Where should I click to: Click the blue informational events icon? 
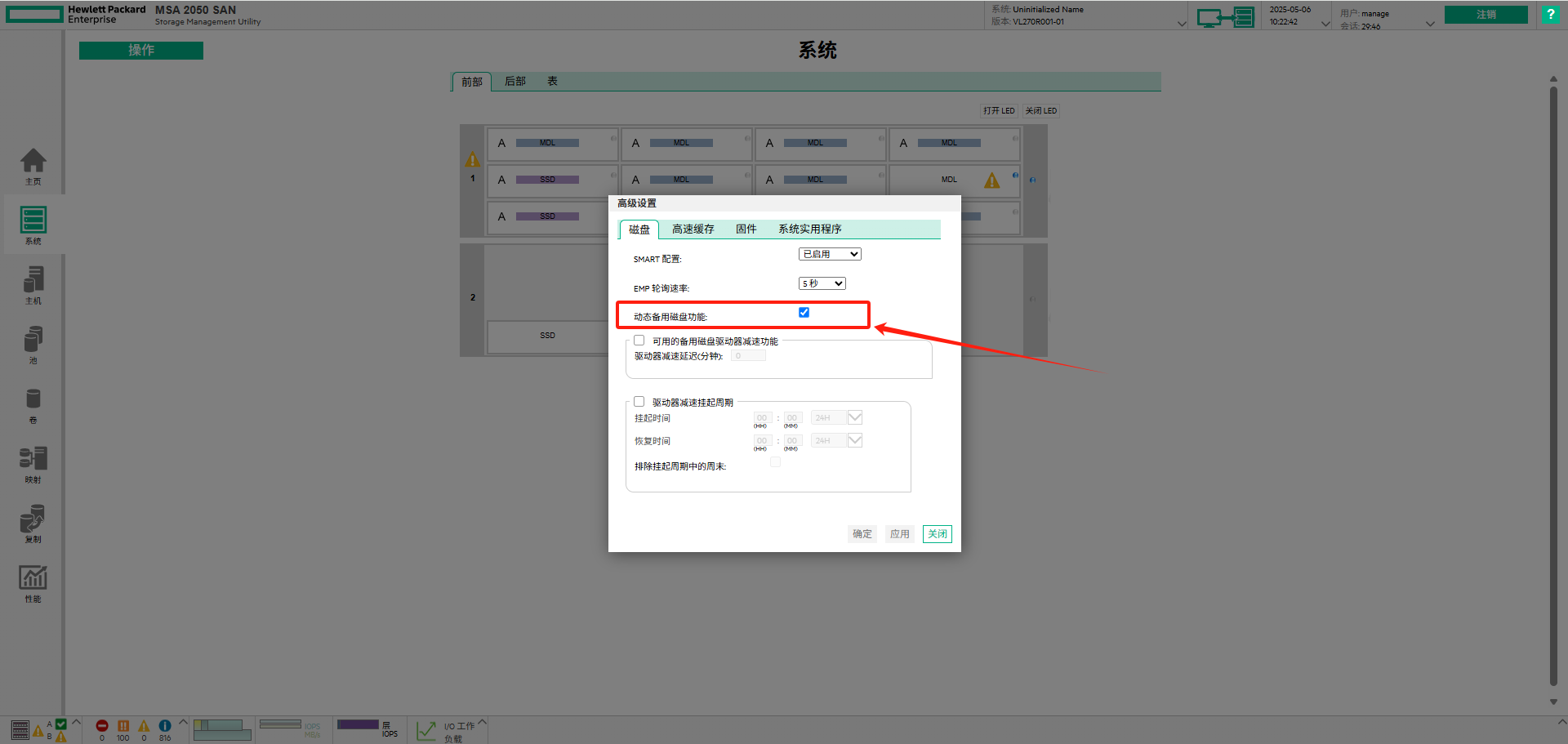pyautogui.click(x=165, y=726)
